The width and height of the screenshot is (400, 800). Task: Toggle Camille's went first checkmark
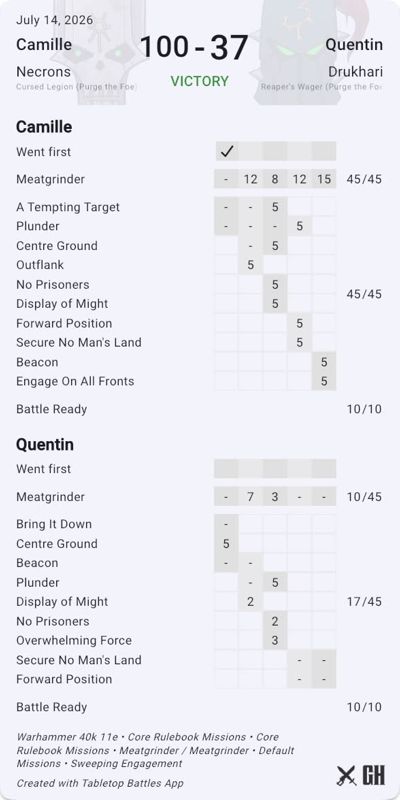(226, 152)
